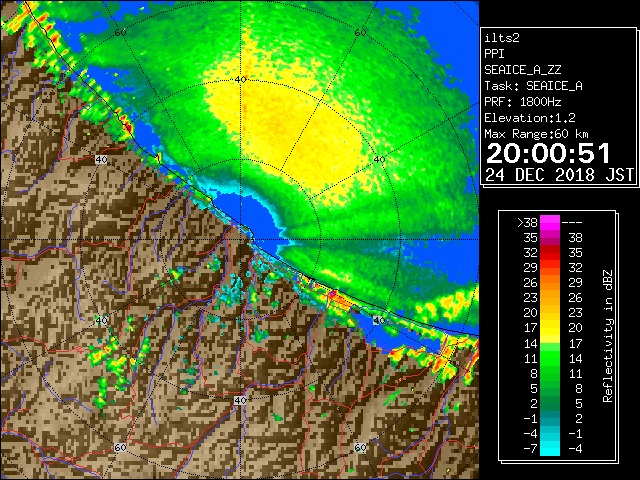The height and width of the screenshot is (480, 640).
Task: Click the '>38' legend label
Action: tap(527, 223)
